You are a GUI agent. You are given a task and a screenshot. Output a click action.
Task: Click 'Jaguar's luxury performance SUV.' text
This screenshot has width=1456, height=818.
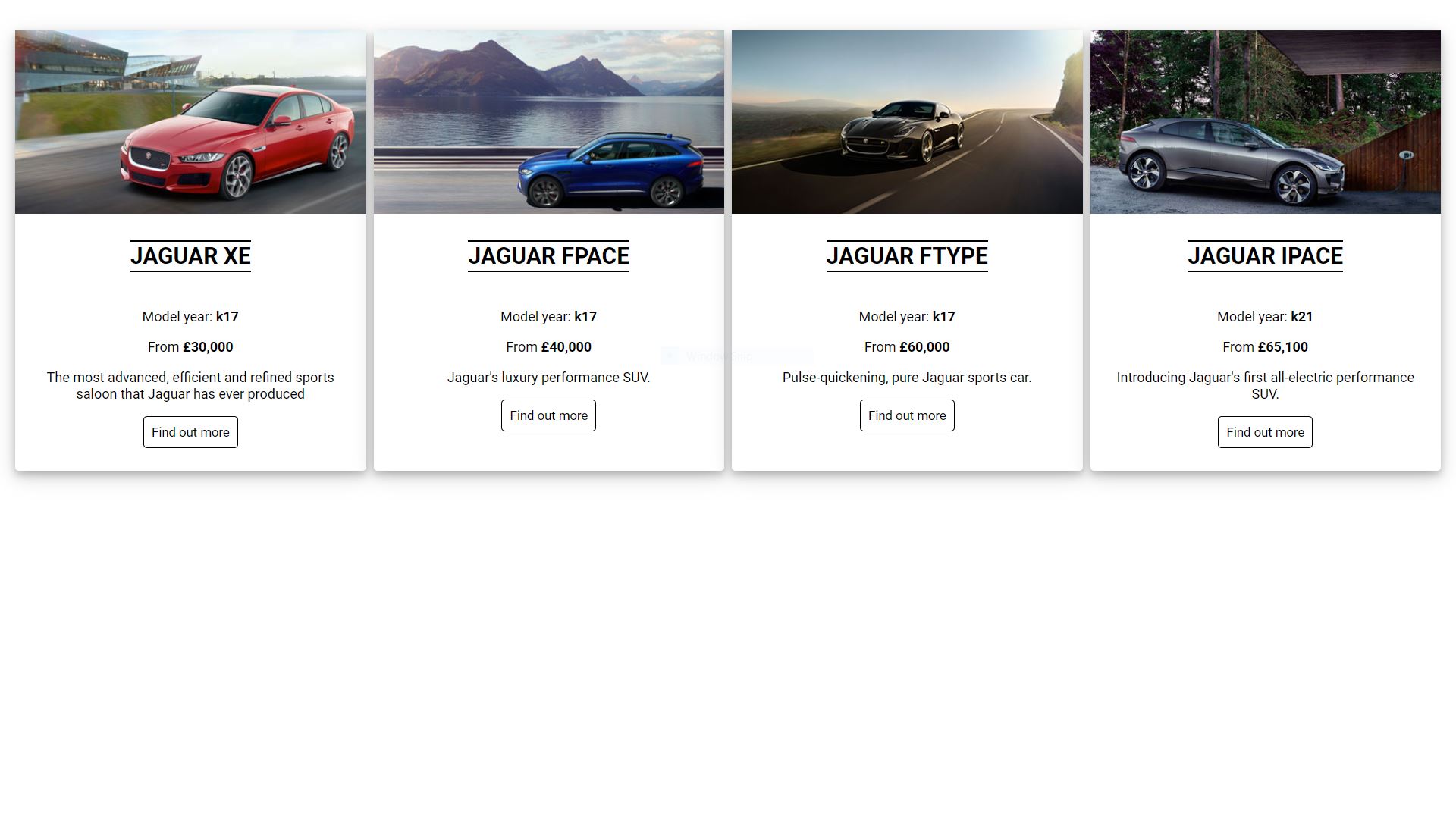pos(548,378)
